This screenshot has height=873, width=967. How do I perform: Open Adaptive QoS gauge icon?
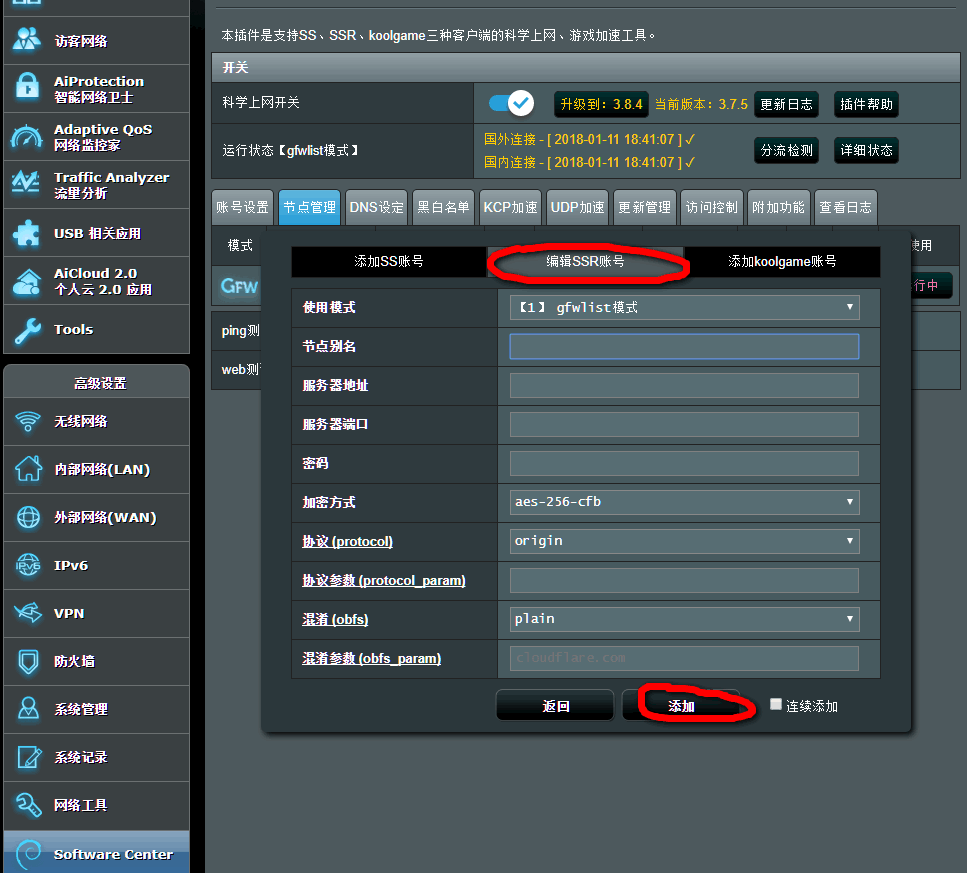(x=26, y=137)
